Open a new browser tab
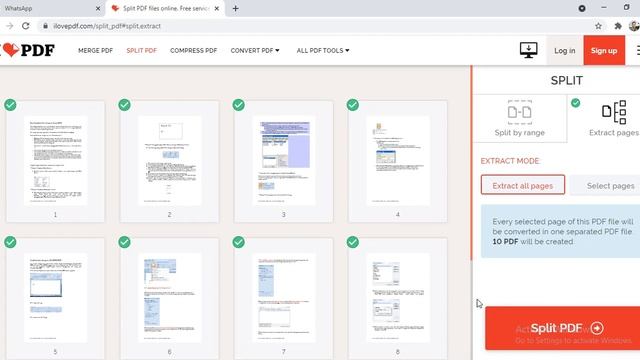 tap(236, 8)
